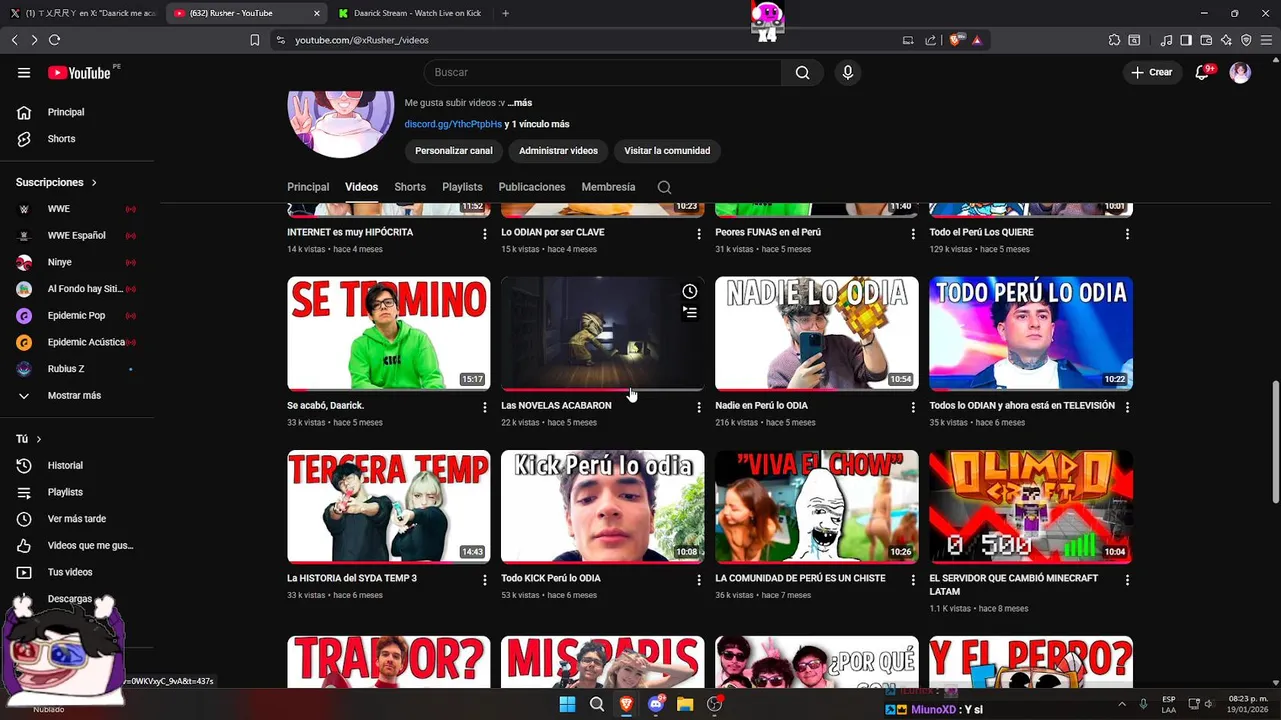This screenshot has width=1281, height=720.
Task: Switch to Daarick Stream Kick browser tab
Action: pyautogui.click(x=410, y=13)
